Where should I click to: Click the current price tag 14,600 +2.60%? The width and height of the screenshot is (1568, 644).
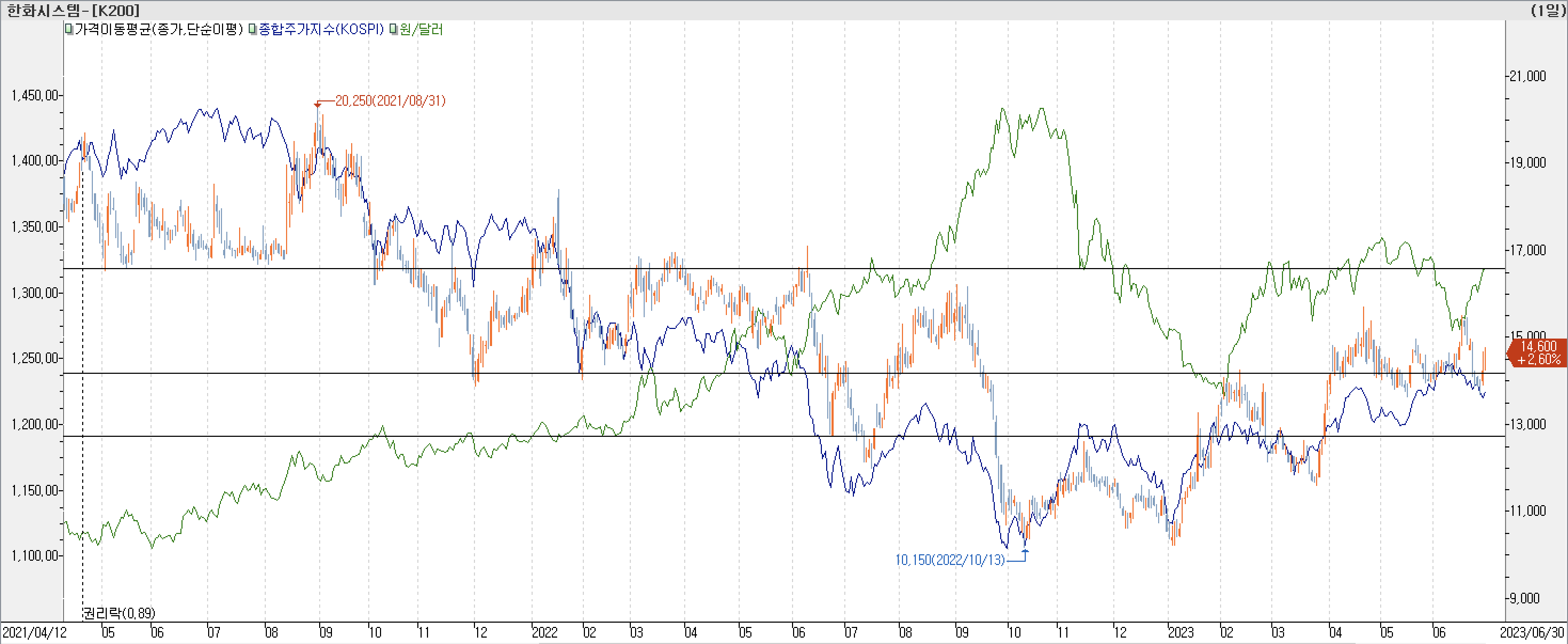pyautogui.click(x=1538, y=353)
